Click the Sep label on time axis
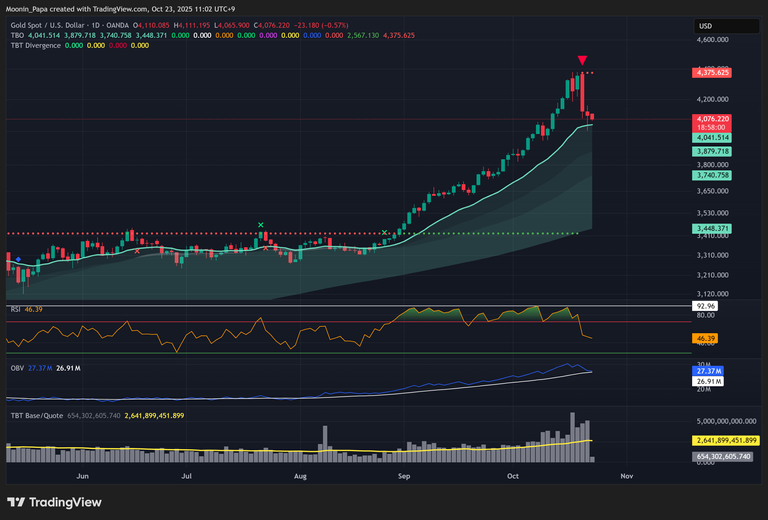 click(404, 478)
